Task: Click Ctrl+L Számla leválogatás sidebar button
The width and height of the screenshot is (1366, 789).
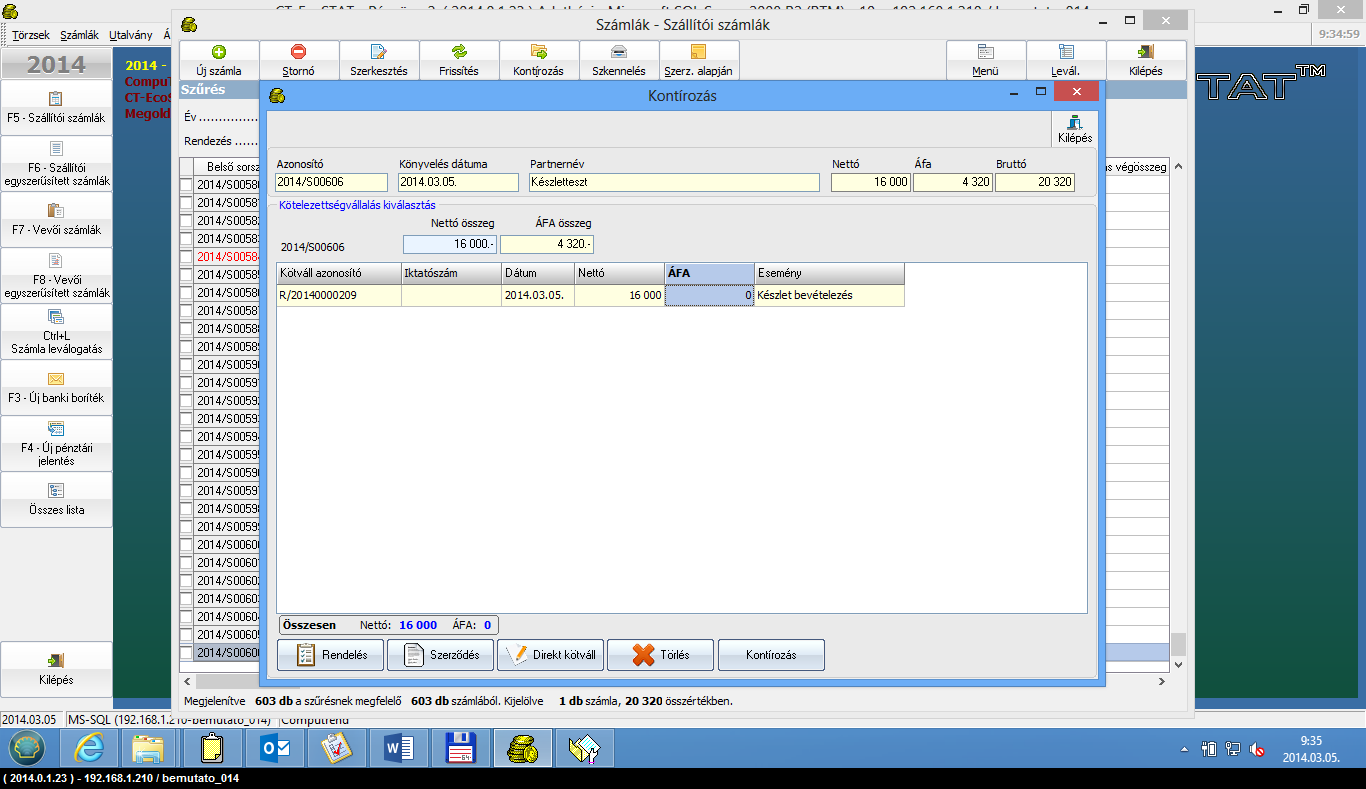Action: point(56,332)
